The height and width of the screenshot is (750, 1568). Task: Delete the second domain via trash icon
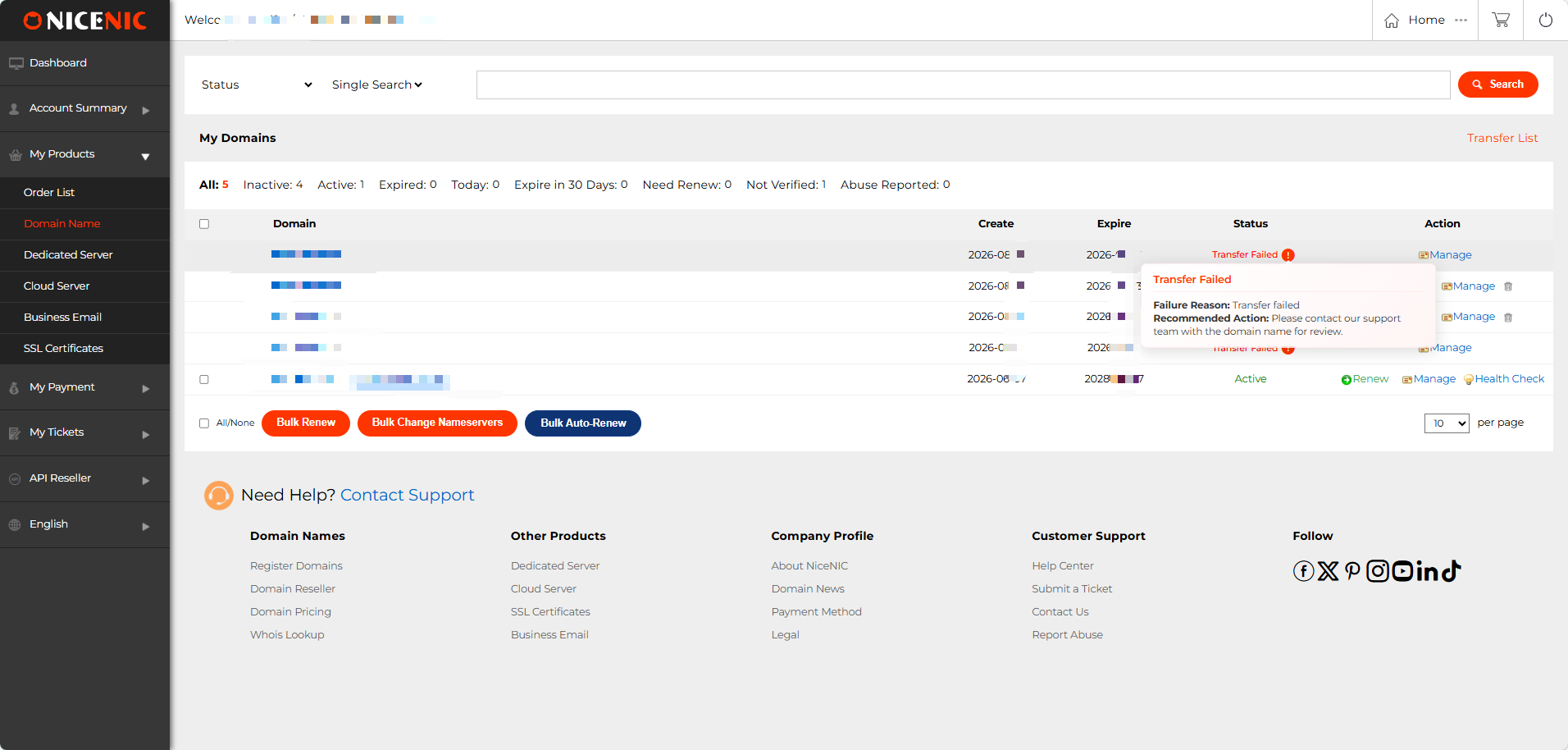tap(1508, 286)
